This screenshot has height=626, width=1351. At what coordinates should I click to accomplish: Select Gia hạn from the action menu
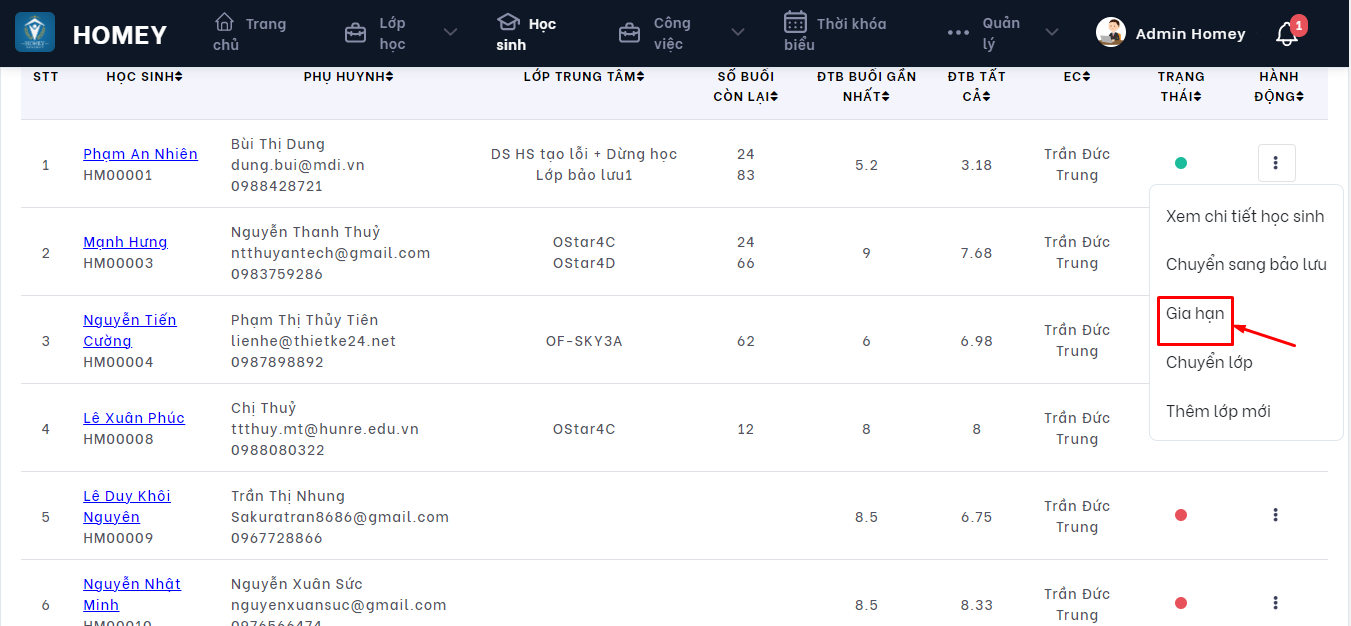[1195, 314]
